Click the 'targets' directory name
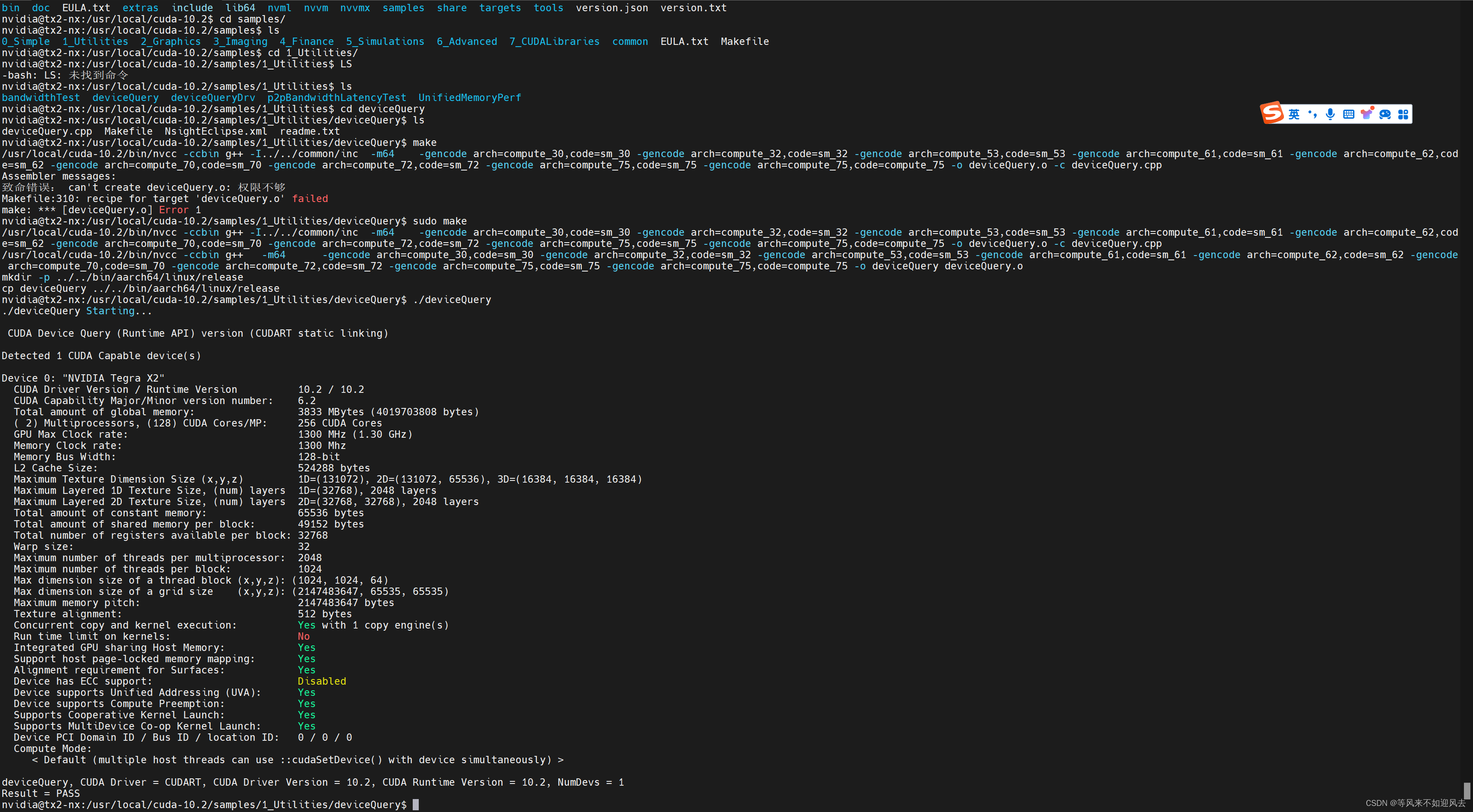Screen dimensions: 1473x812 [500, 8]
